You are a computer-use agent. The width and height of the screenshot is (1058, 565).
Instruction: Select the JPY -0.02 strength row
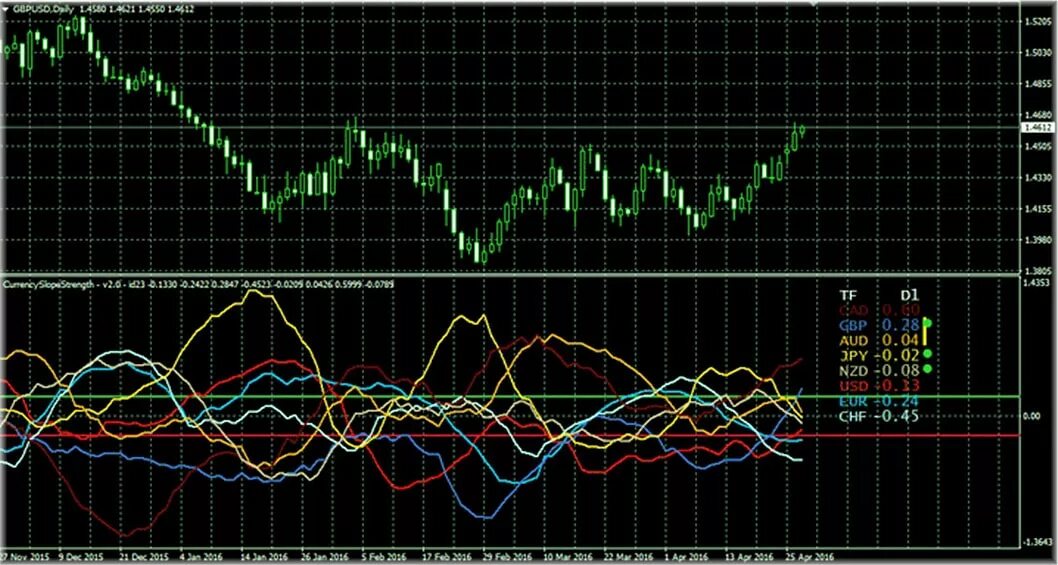(x=879, y=355)
